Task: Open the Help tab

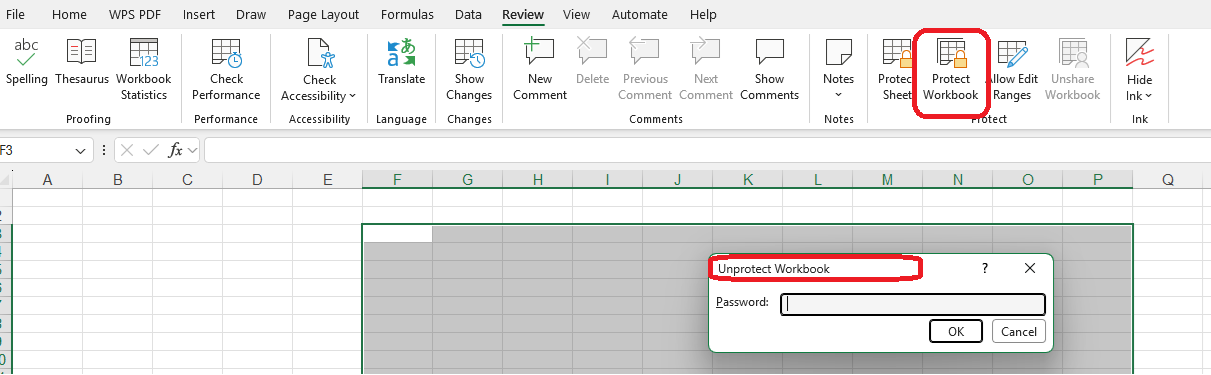Action: tap(703, 15)
